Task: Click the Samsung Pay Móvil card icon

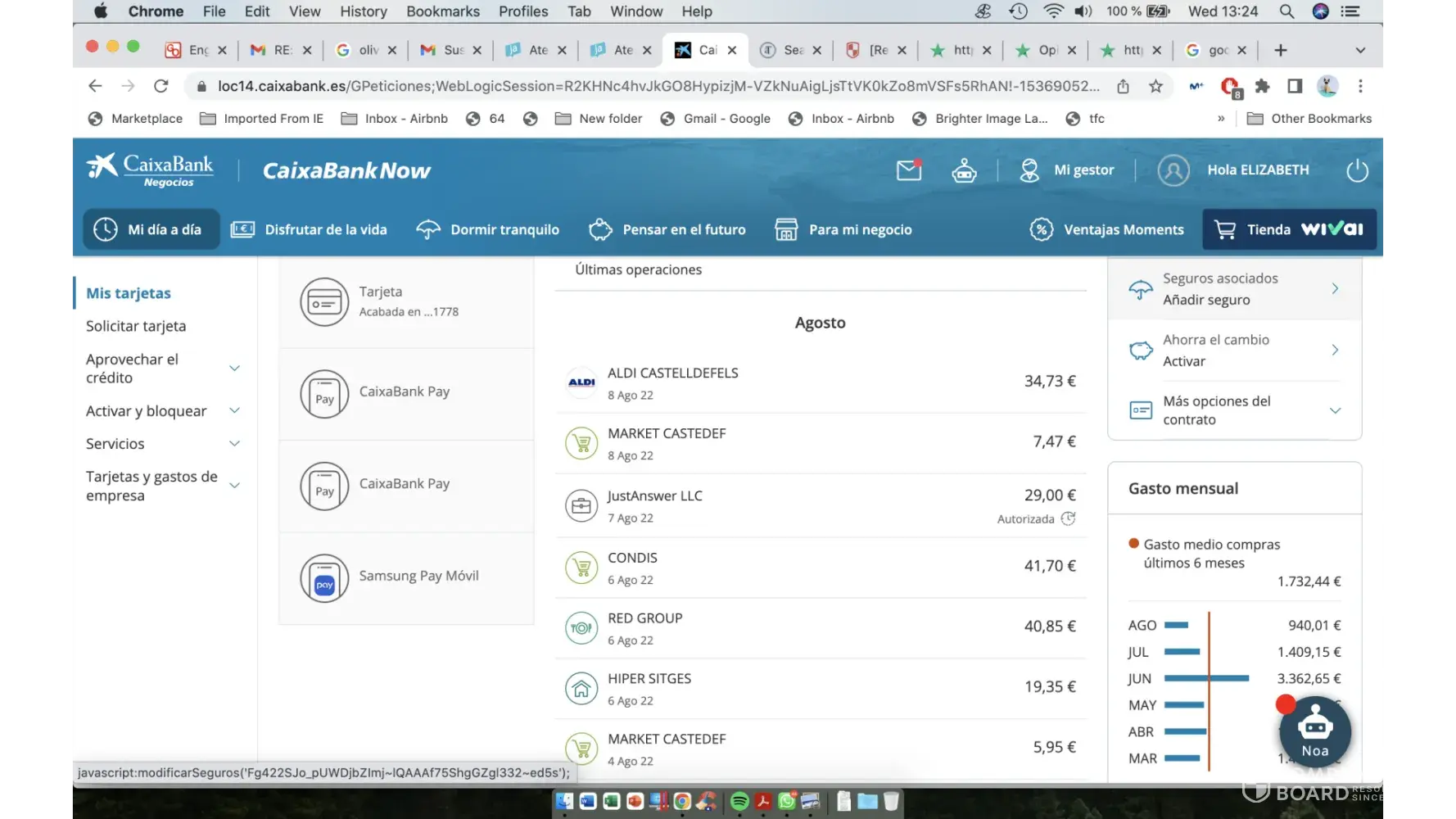Action: pyautogui.click(x=324, y=577)
